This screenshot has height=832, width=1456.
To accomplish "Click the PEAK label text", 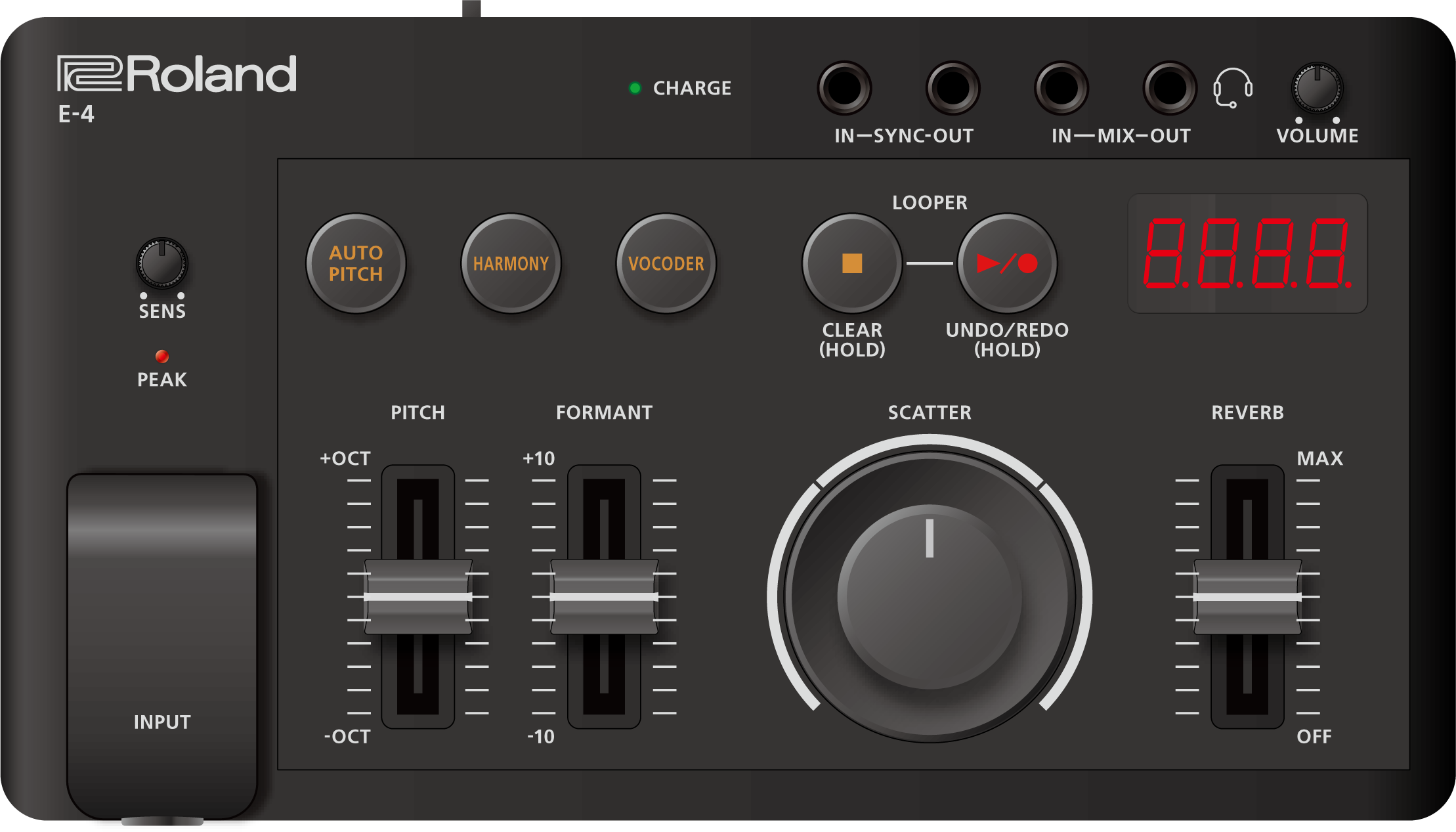I will coord(162,380).
